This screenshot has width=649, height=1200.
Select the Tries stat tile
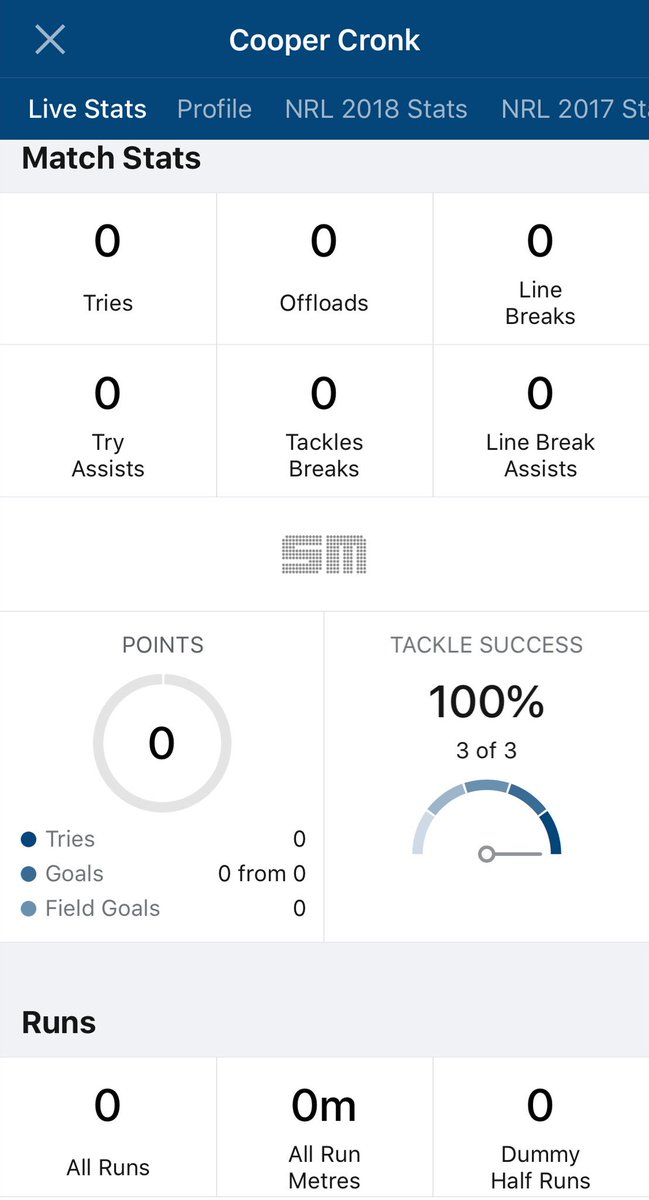108,269
